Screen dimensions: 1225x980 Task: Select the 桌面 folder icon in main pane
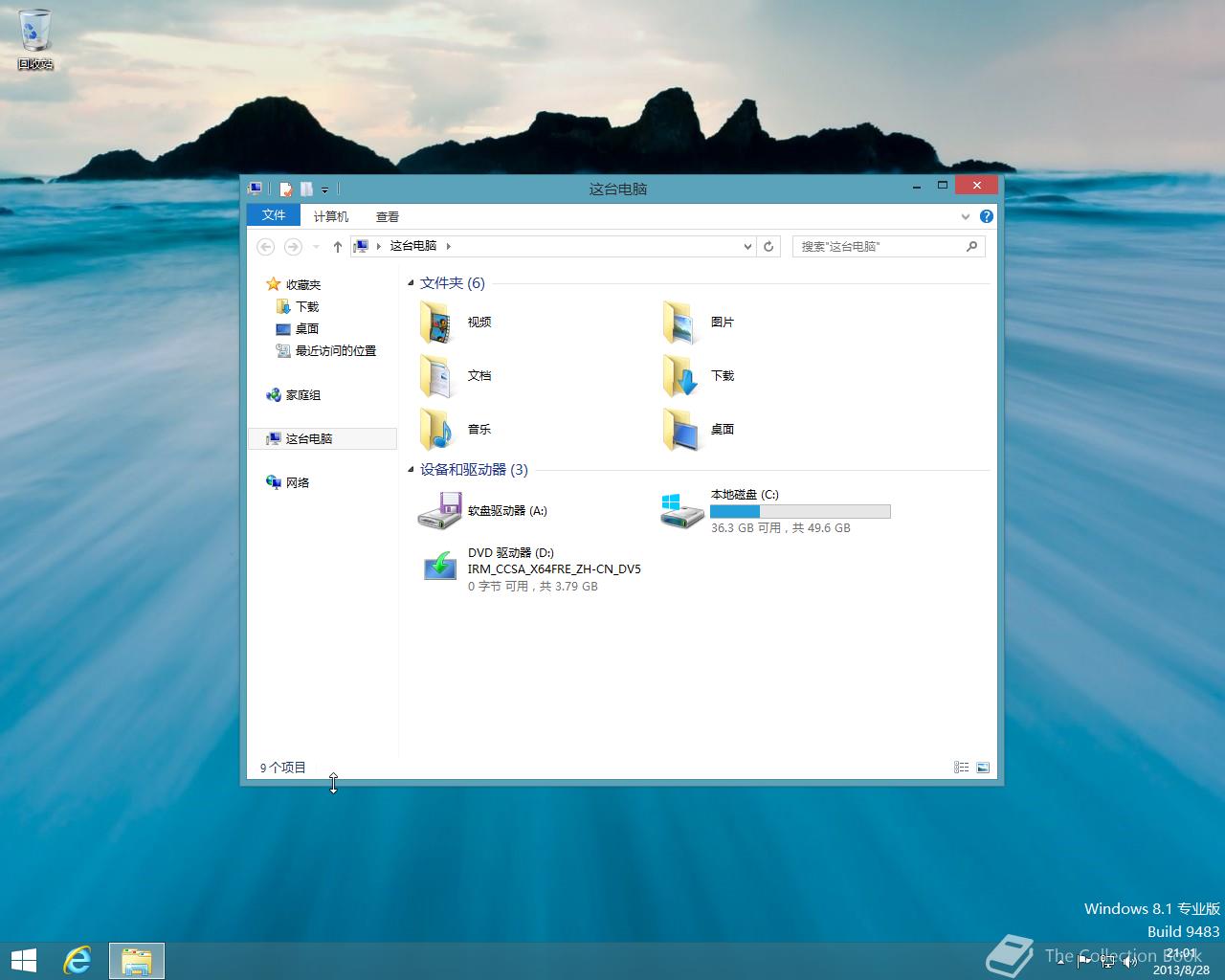coord(679,430)
